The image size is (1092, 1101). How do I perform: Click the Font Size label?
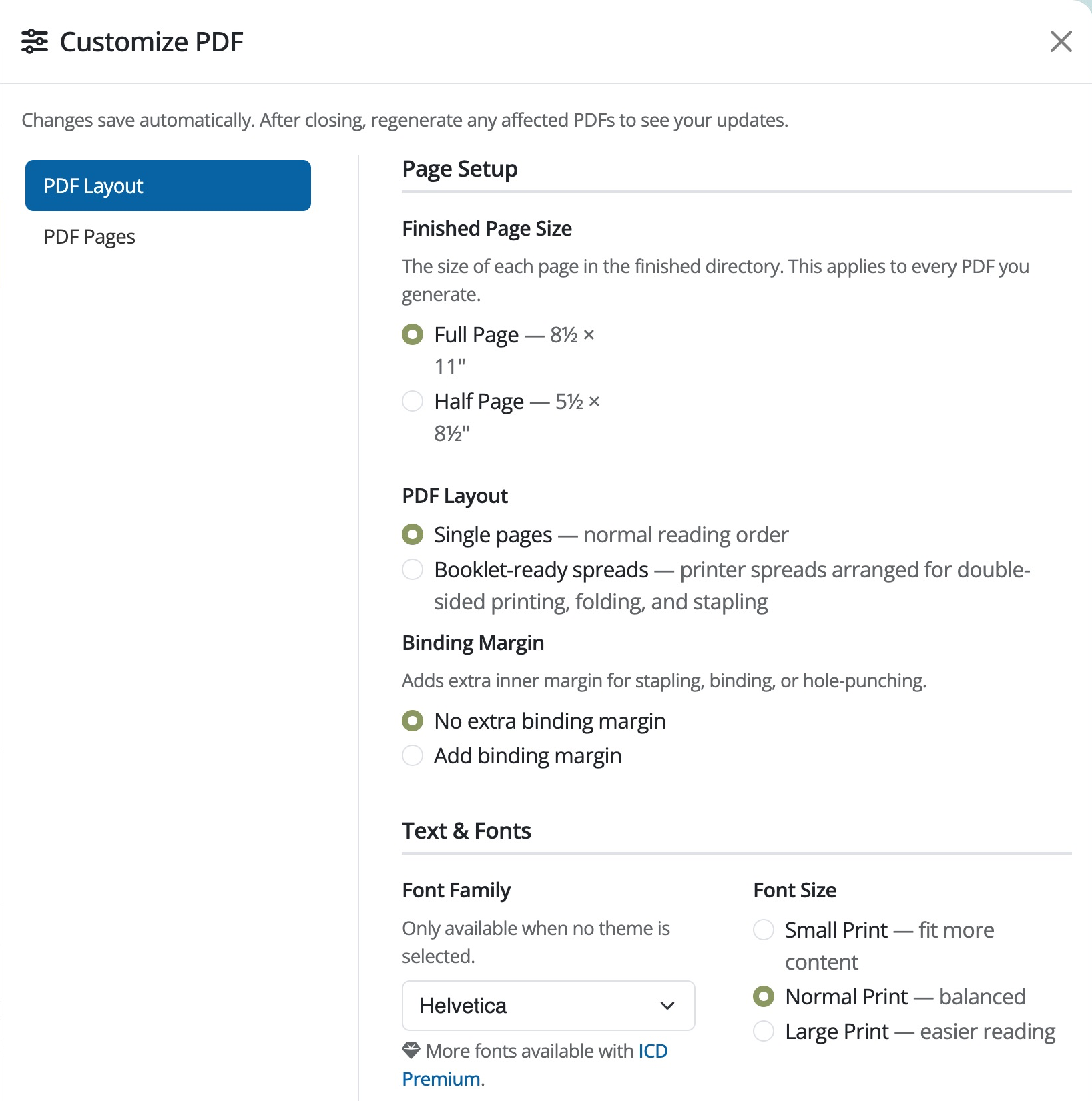point(795,891)
